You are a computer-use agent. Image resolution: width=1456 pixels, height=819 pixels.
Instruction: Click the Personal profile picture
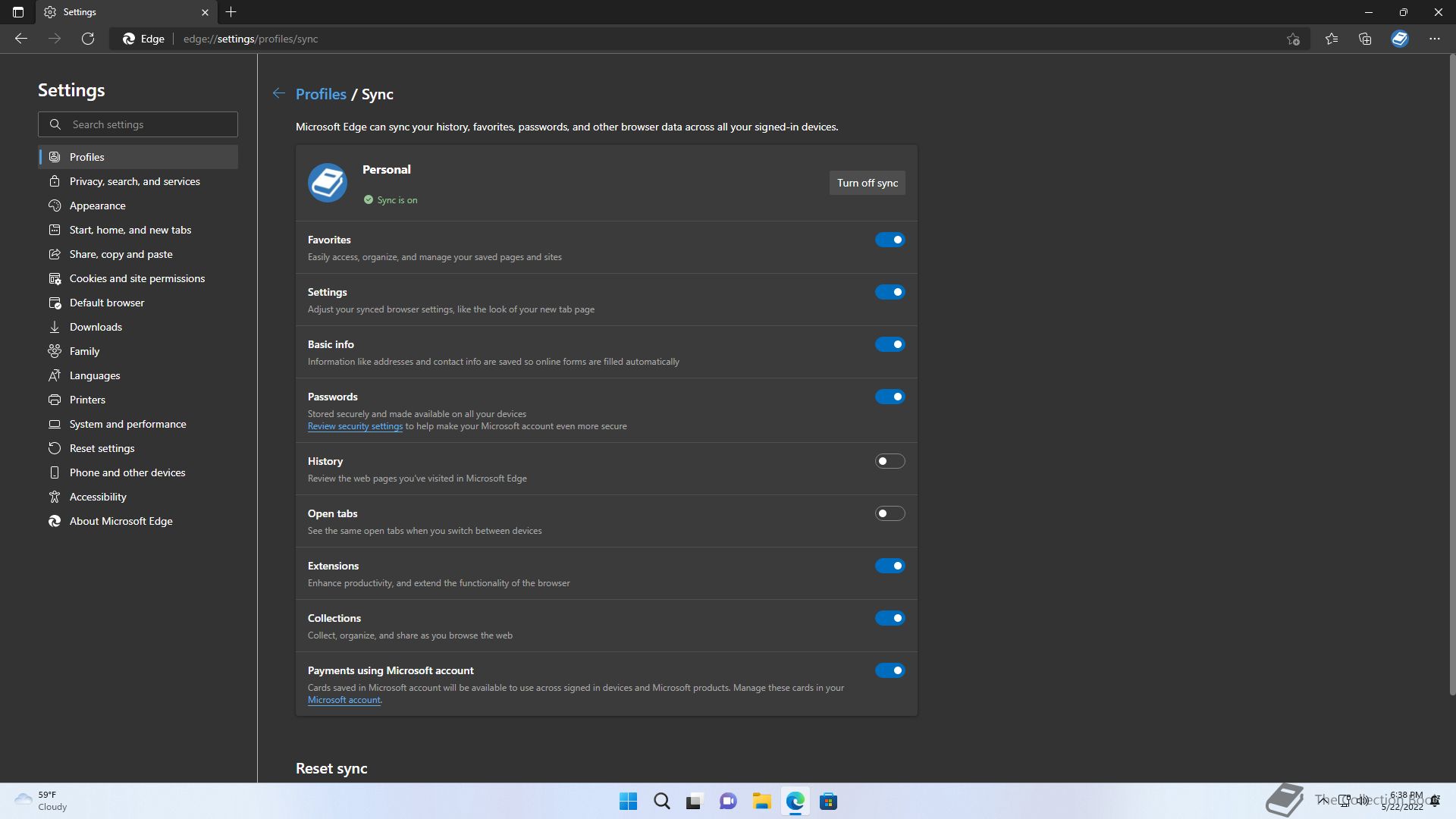pos(328,183)
